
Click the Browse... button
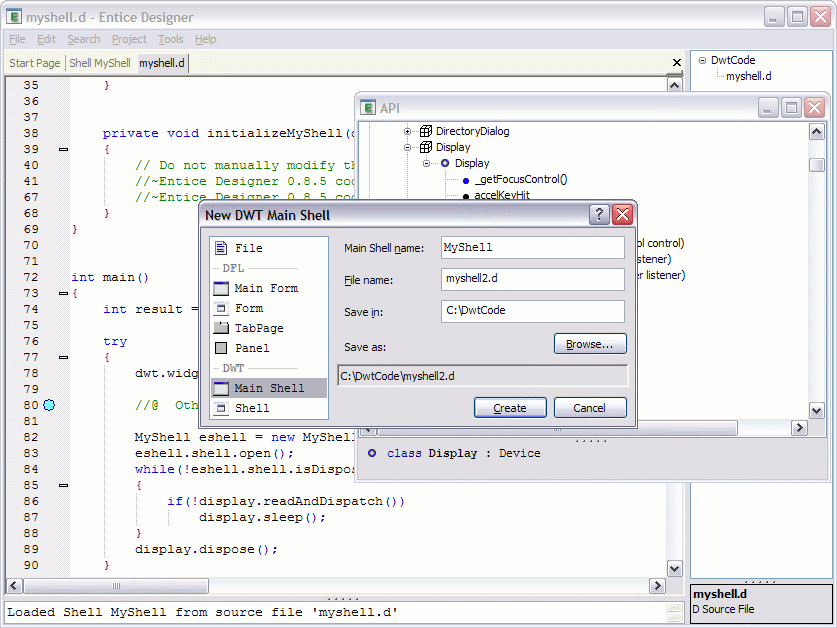click(x=590, y=344)
